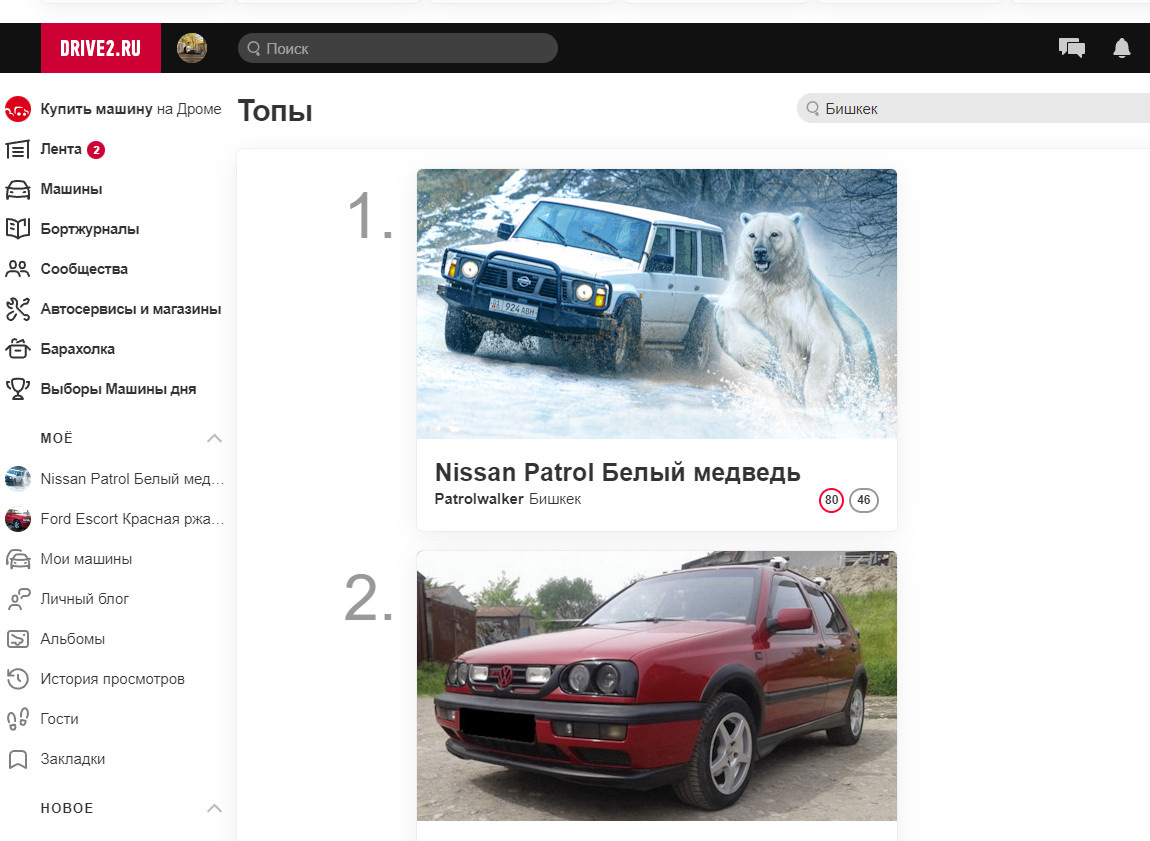
Task: Open Сообщества section
Action: click(x=84, y=269)
